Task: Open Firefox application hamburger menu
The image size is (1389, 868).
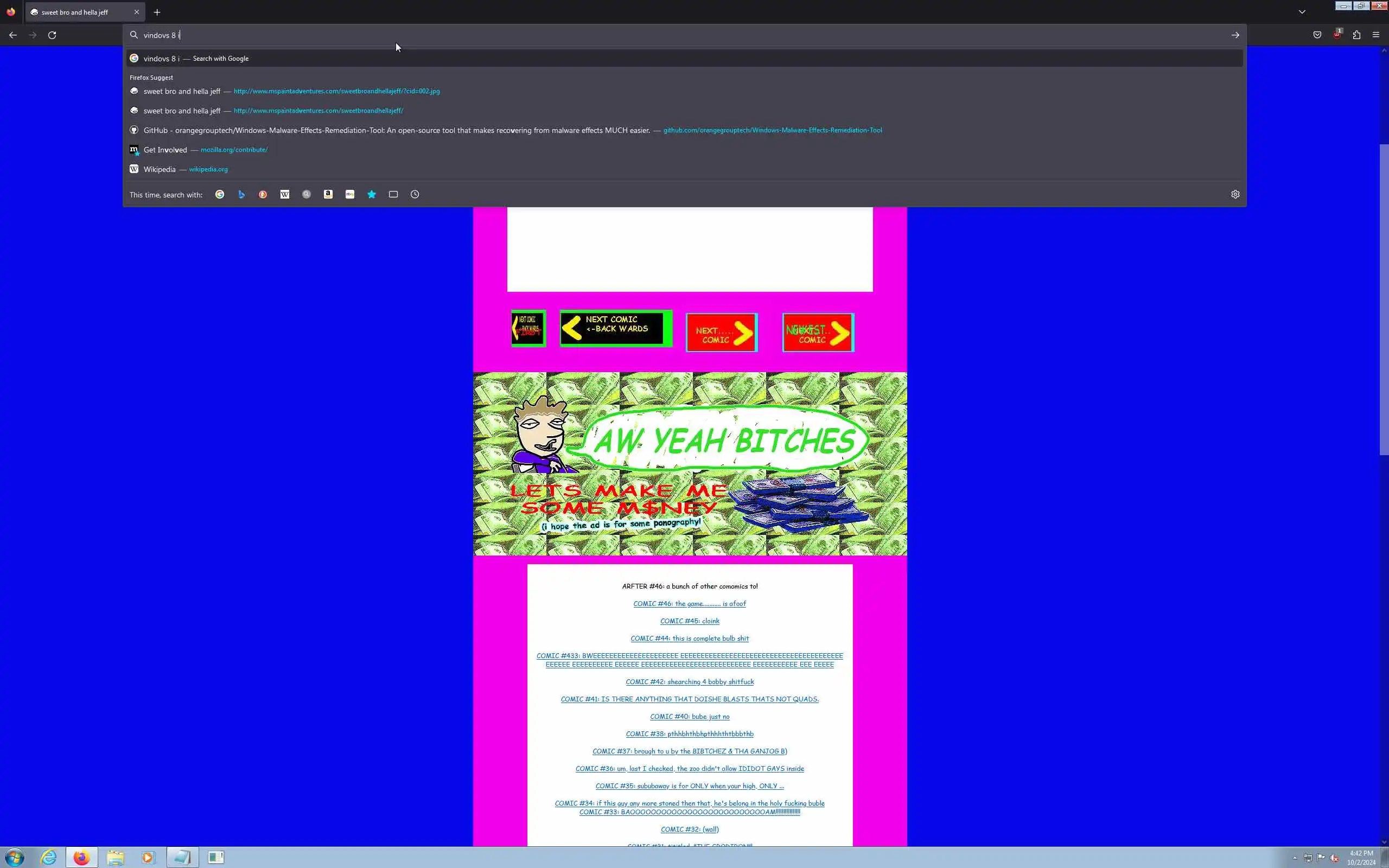Action: [x=1376, y=35]
